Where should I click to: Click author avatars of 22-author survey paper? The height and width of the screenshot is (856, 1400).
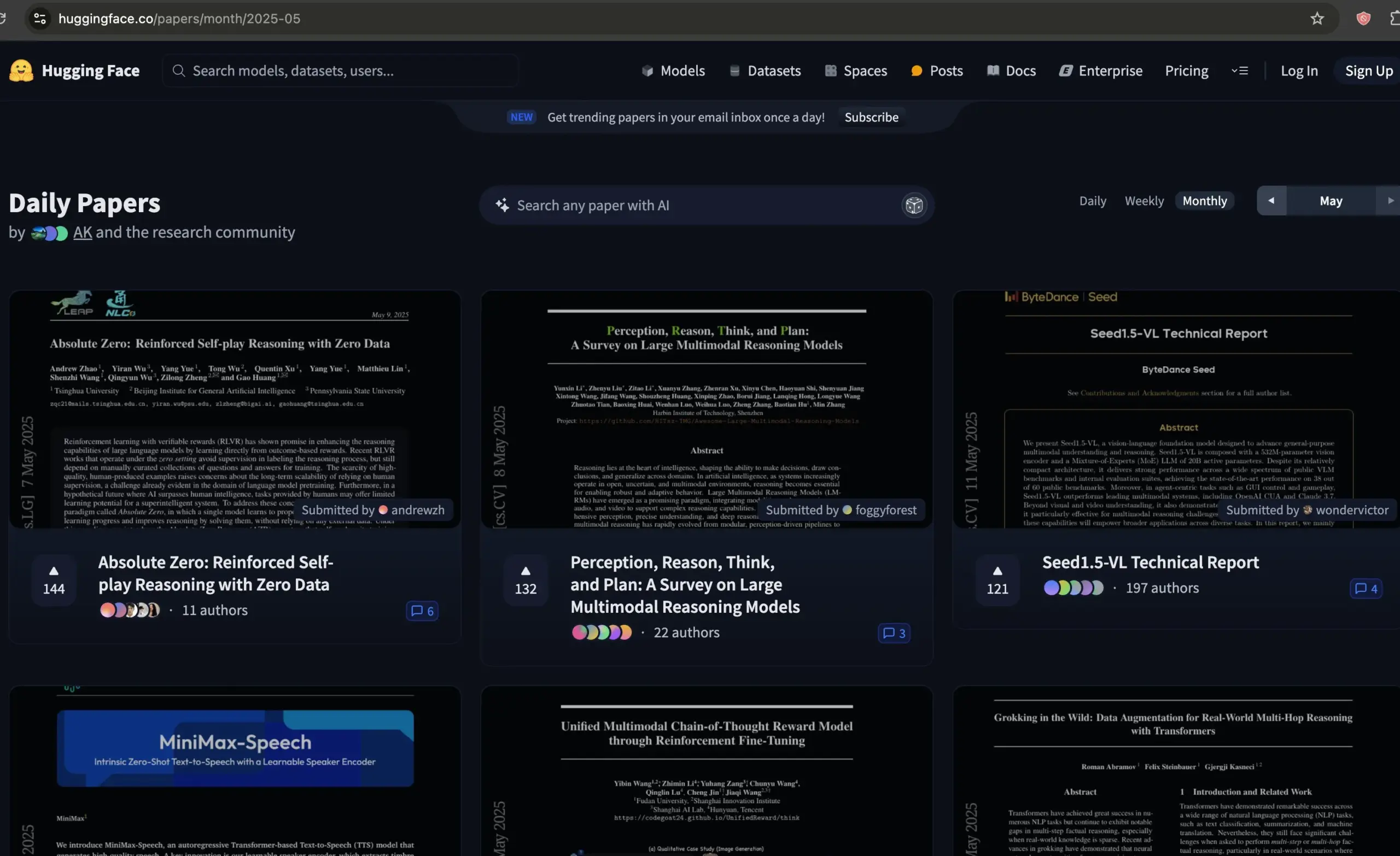(602, 632)
